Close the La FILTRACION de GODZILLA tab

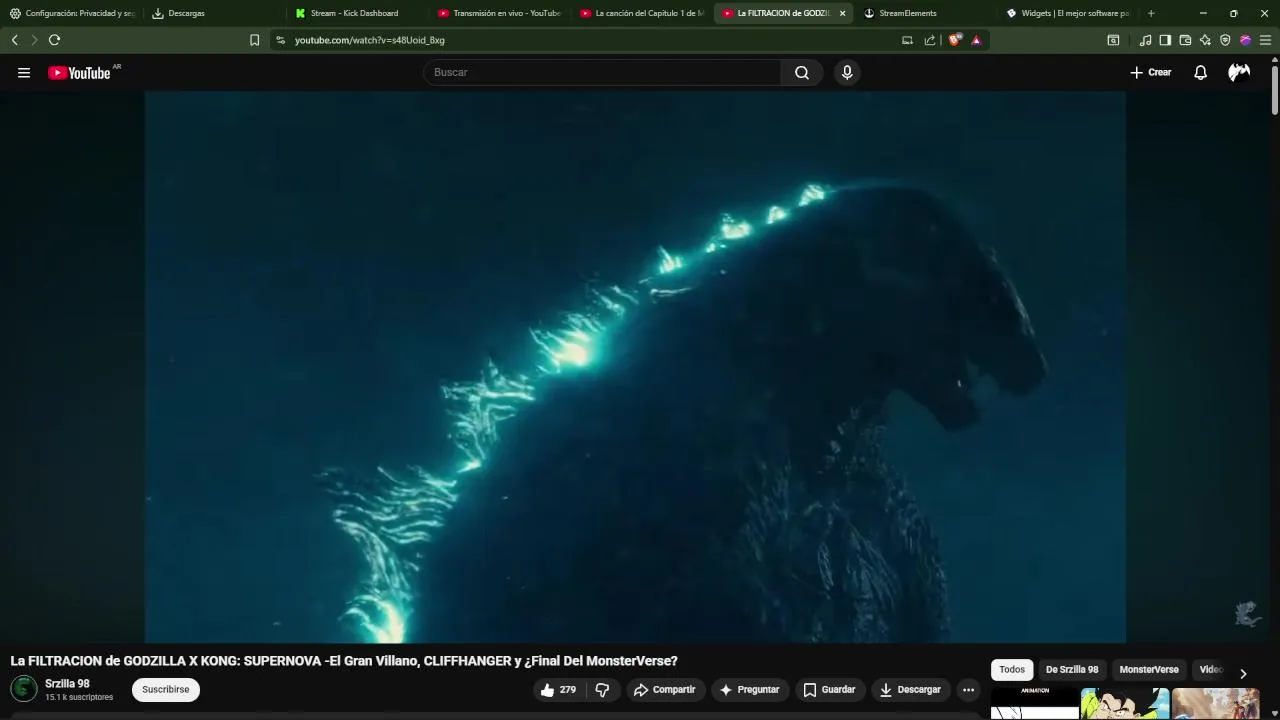coord(842,13)
